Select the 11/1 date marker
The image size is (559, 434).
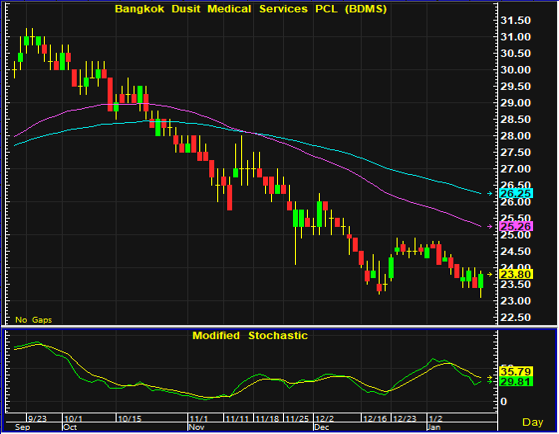(x=199, y=418)
